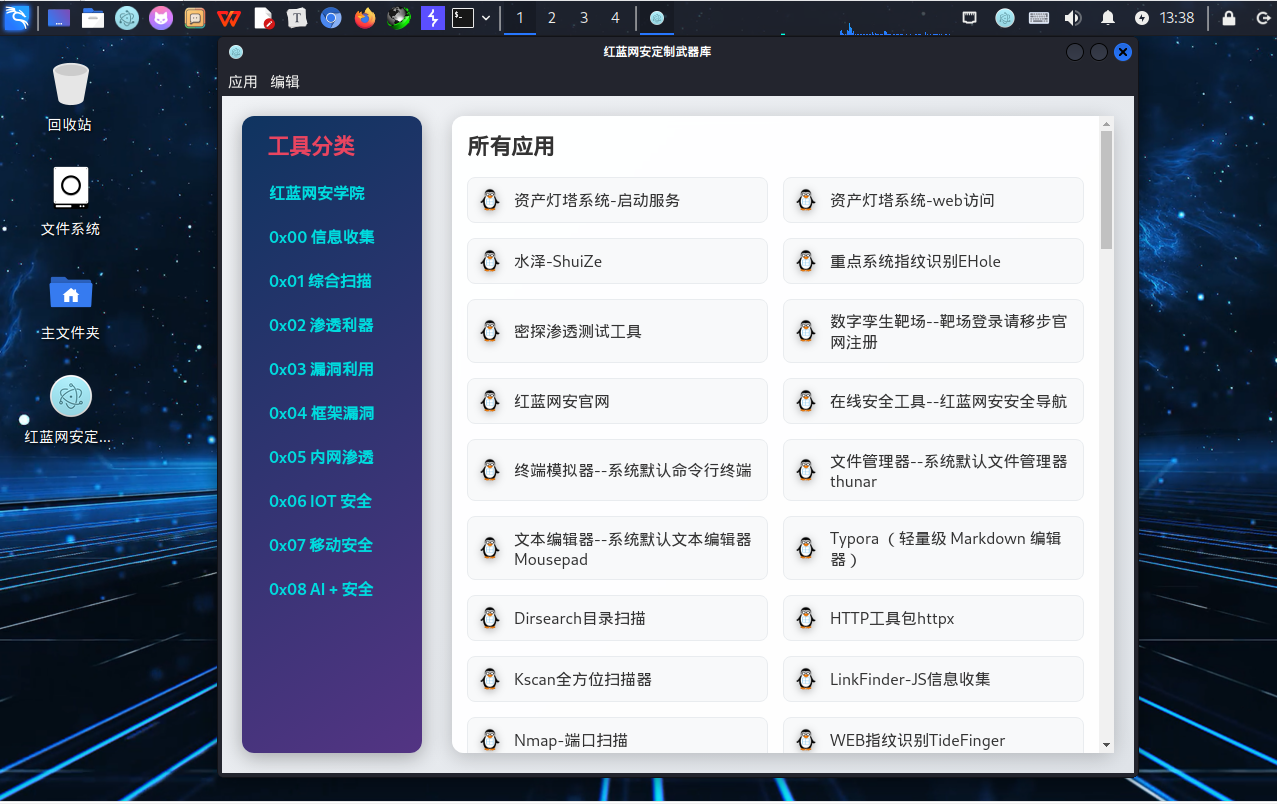Screen dimensions: 1277x804
Task: Click the lock screen padlock icon
Action: (x=1229, y=18)
